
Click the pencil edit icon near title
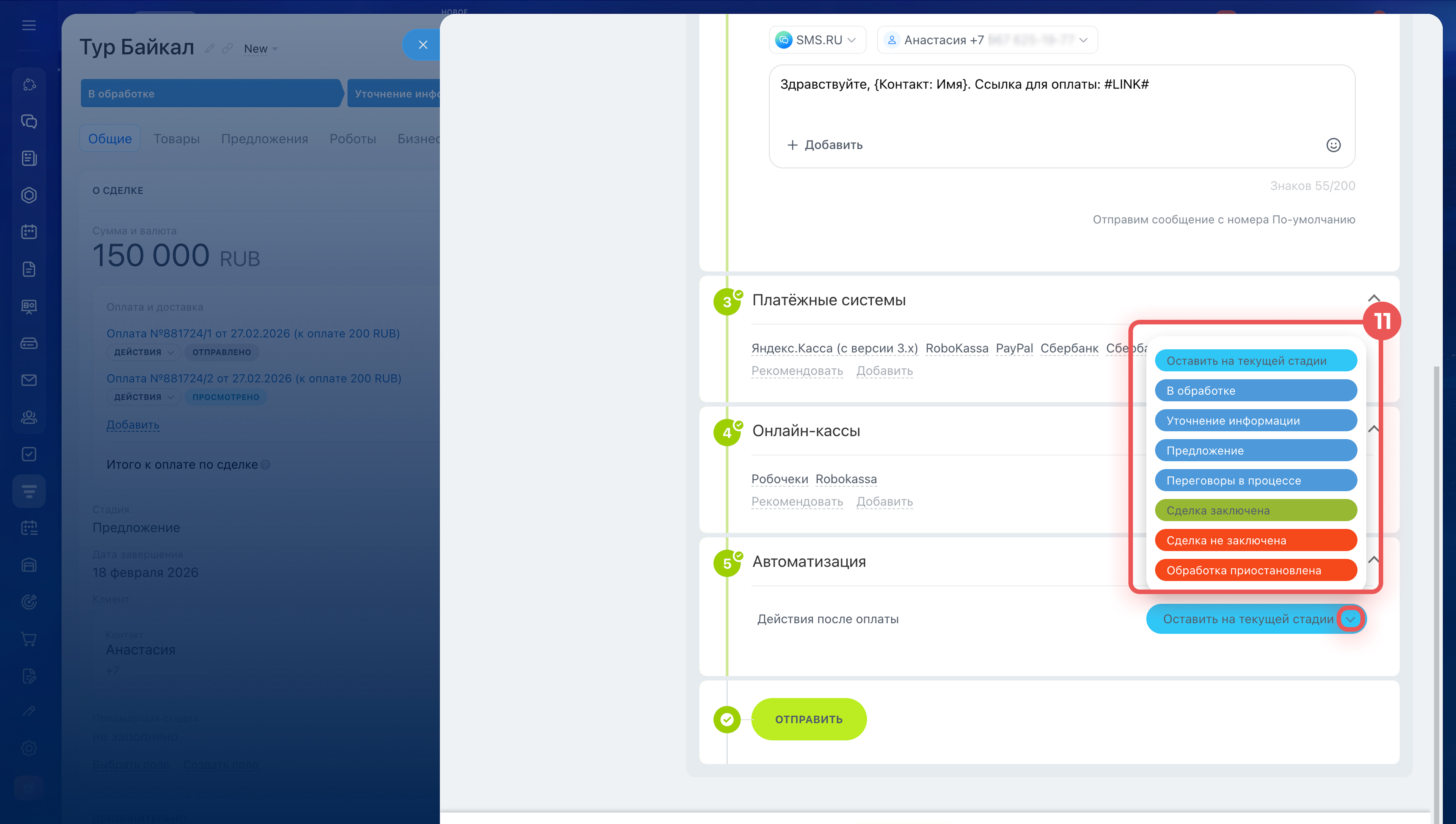pyautogui.click(x=210, y=49)
